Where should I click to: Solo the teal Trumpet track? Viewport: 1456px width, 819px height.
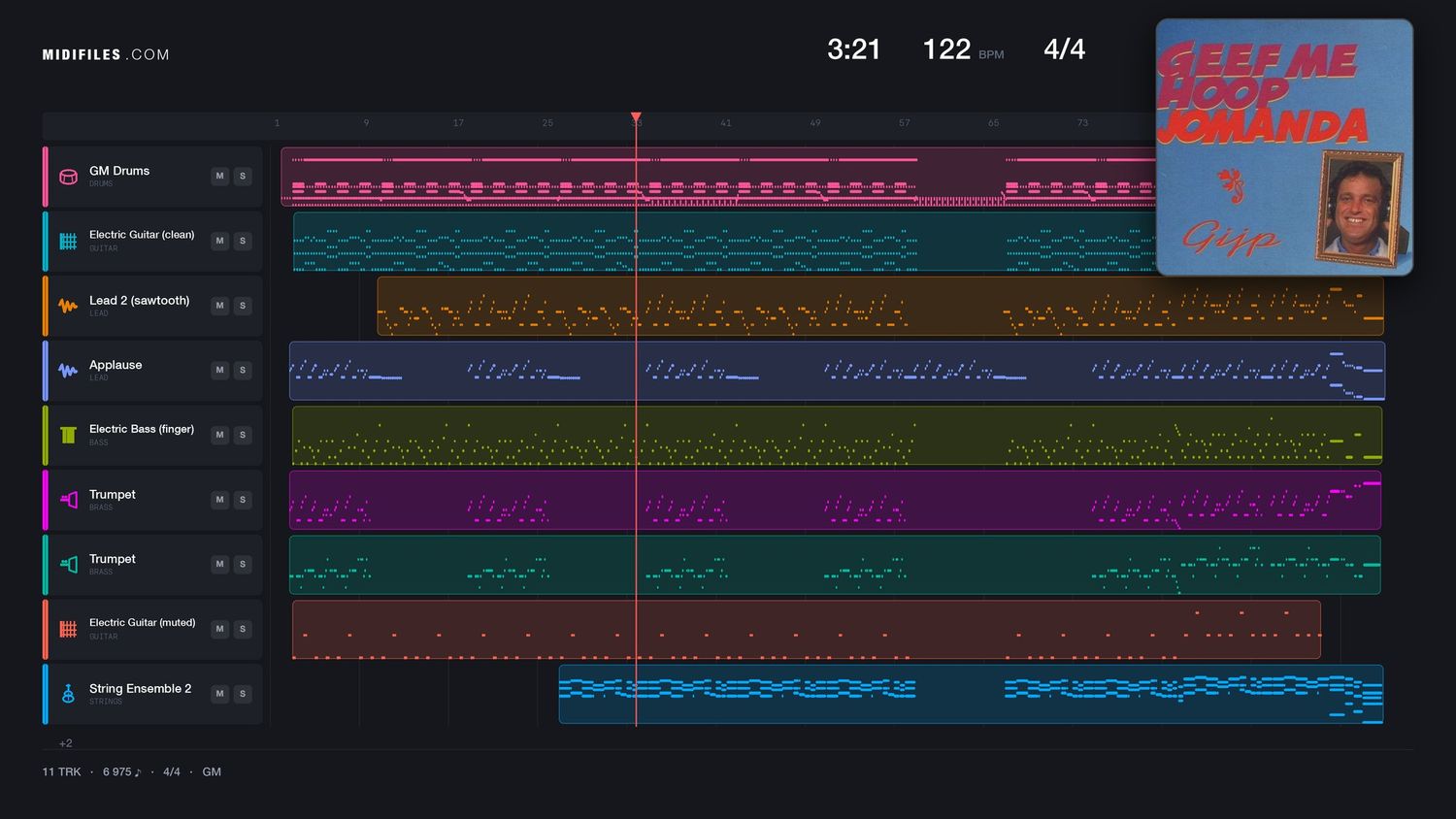(243, 565)
